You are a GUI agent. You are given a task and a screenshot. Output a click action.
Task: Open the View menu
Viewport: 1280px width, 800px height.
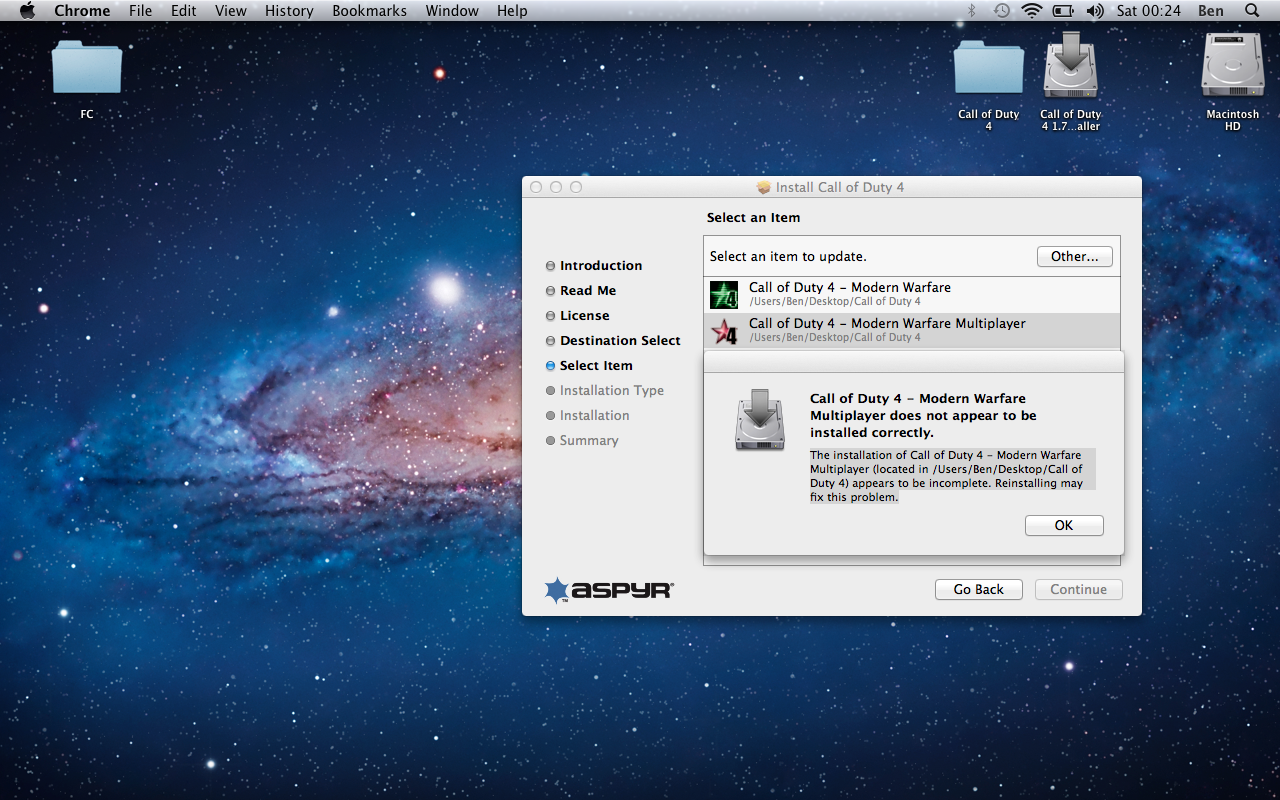pyautogui.click(x=231, y=11)
